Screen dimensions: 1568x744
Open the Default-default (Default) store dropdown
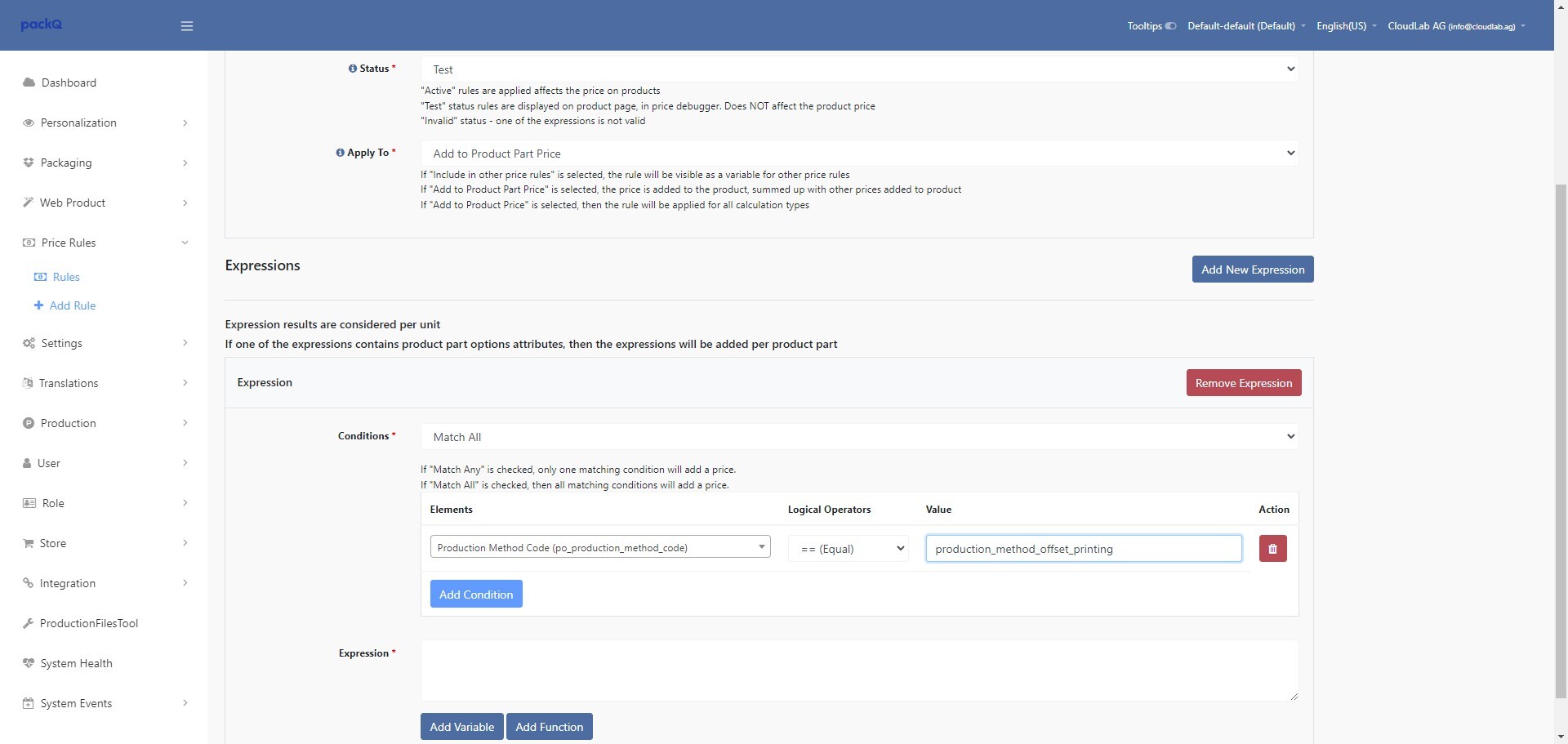point(1246,26)
